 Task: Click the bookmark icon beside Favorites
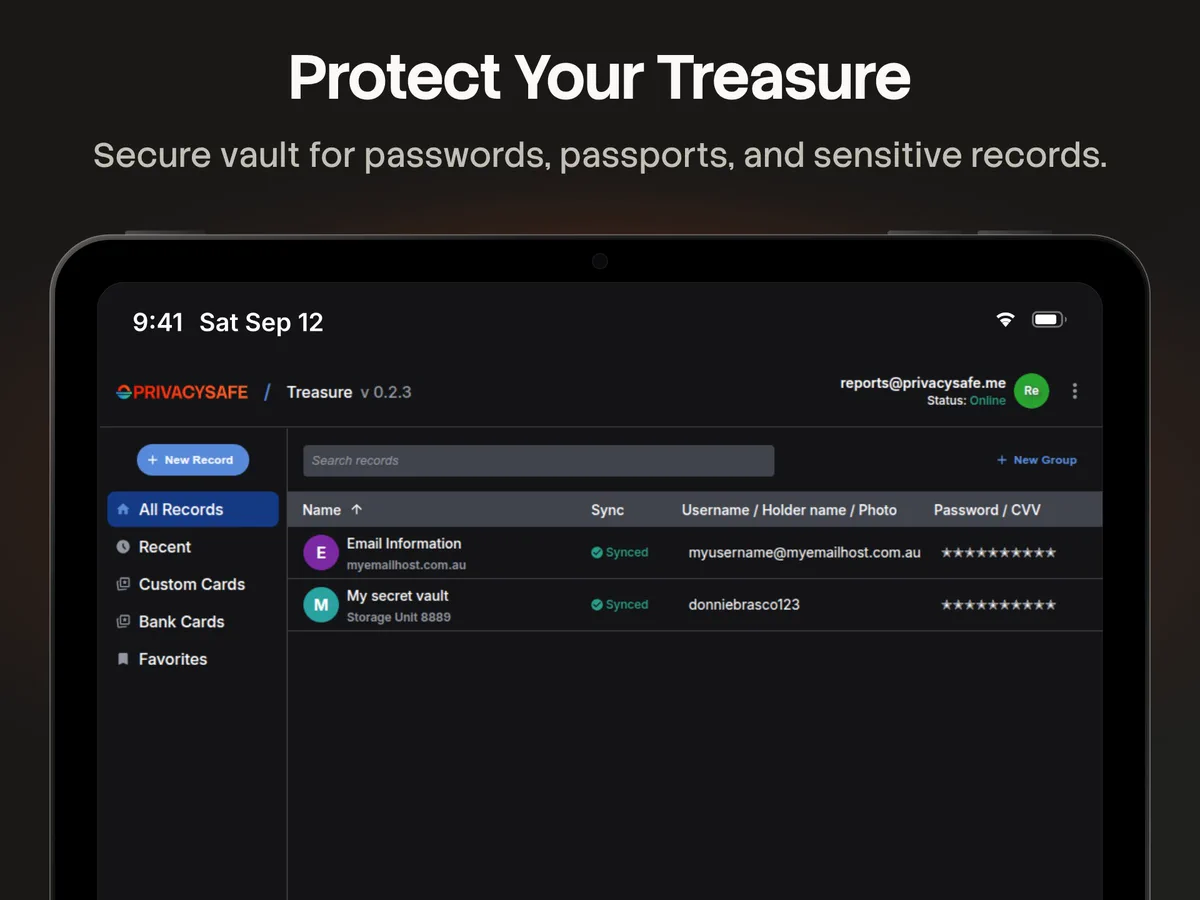click(123, 659)
